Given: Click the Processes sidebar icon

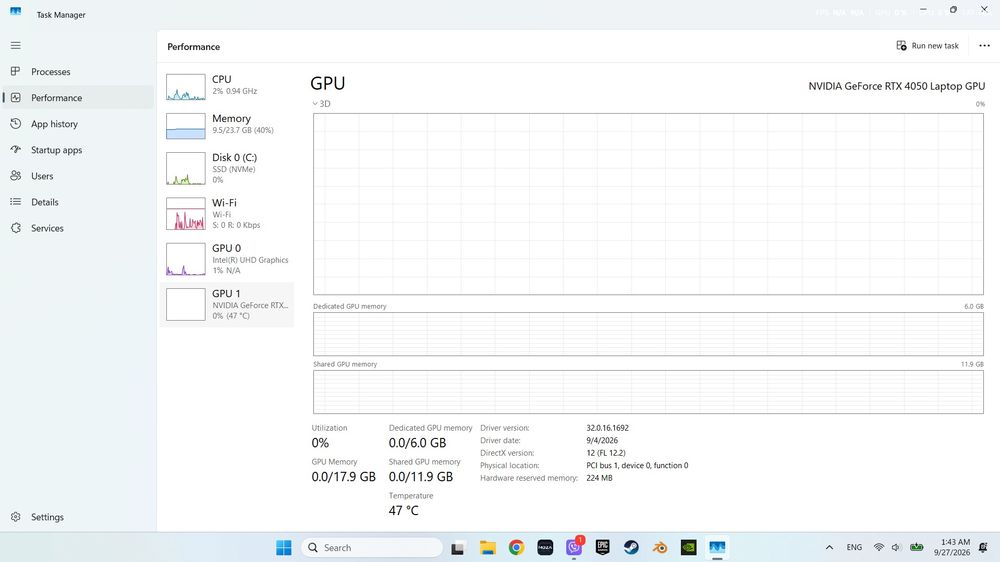Looking at the screenshot, I should pyautogui.click(x=15, y=71).
